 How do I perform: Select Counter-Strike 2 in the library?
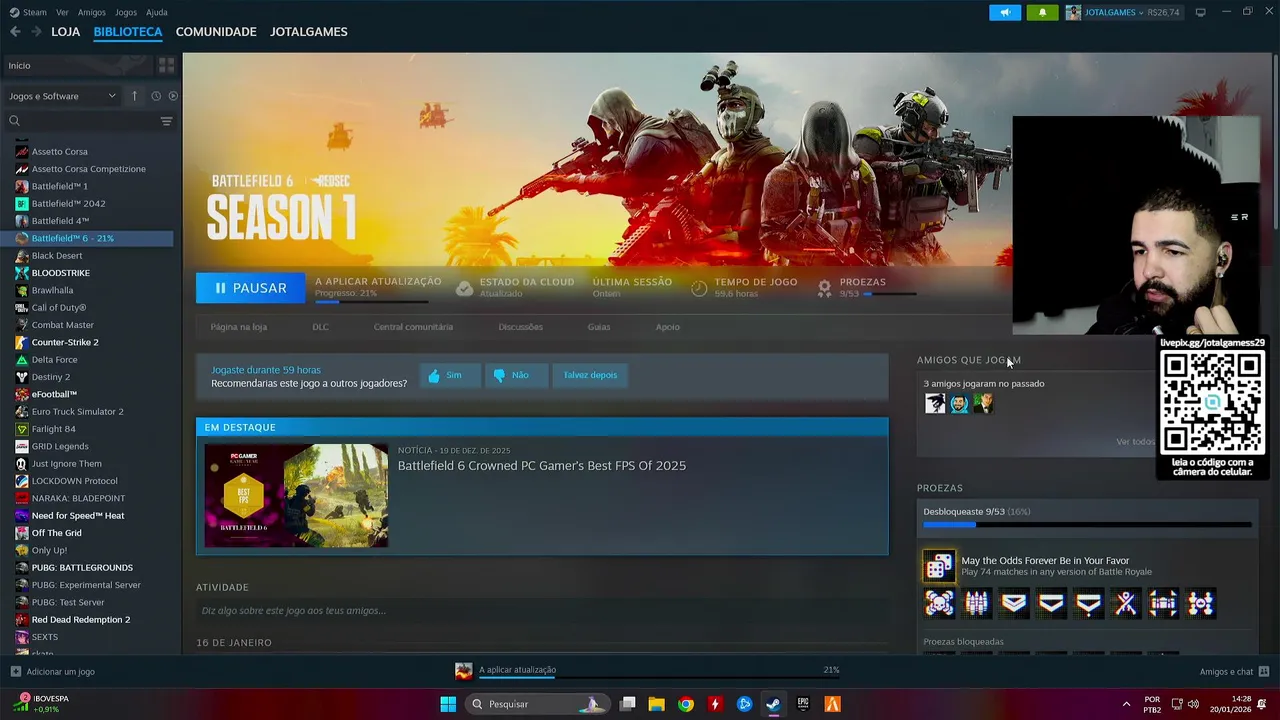[x=64, y=342]
